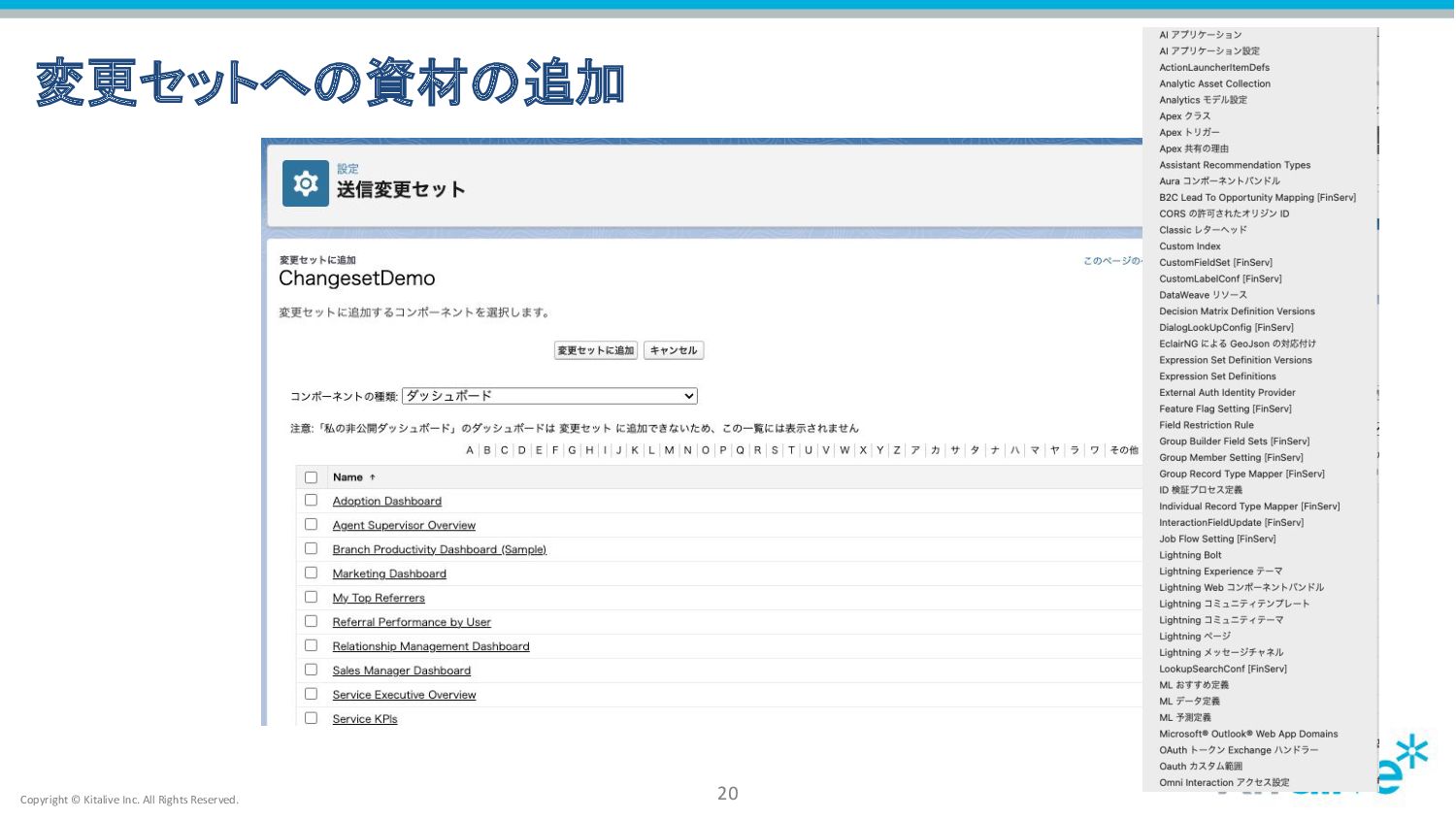
Task: Select Custom Index option
Action: (1190, 246)
